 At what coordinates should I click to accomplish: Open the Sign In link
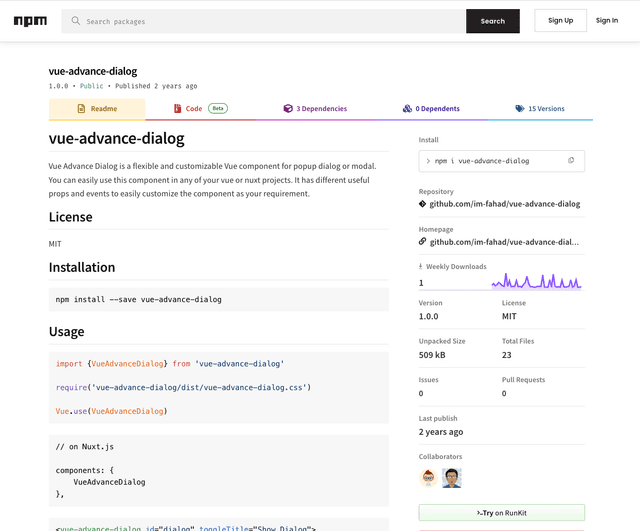tap(607, 21)
